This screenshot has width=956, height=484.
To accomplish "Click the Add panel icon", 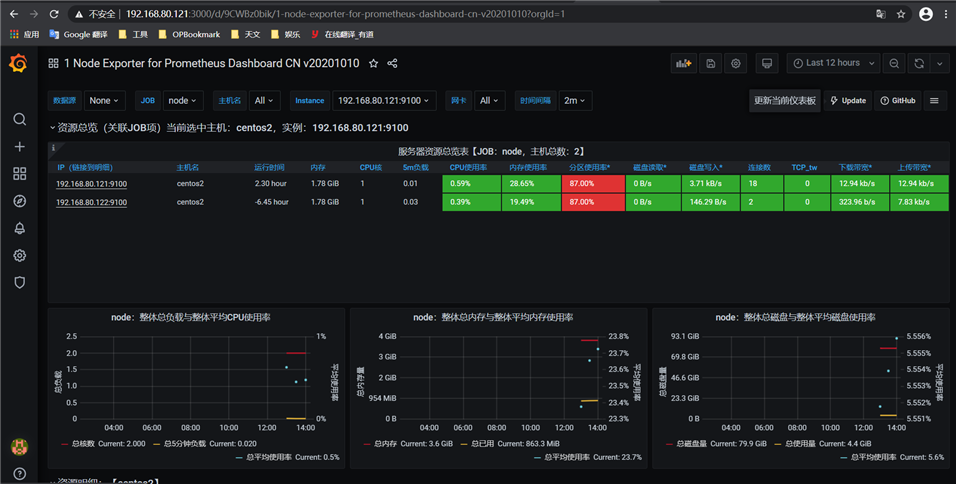I will (x=683, y=63).
